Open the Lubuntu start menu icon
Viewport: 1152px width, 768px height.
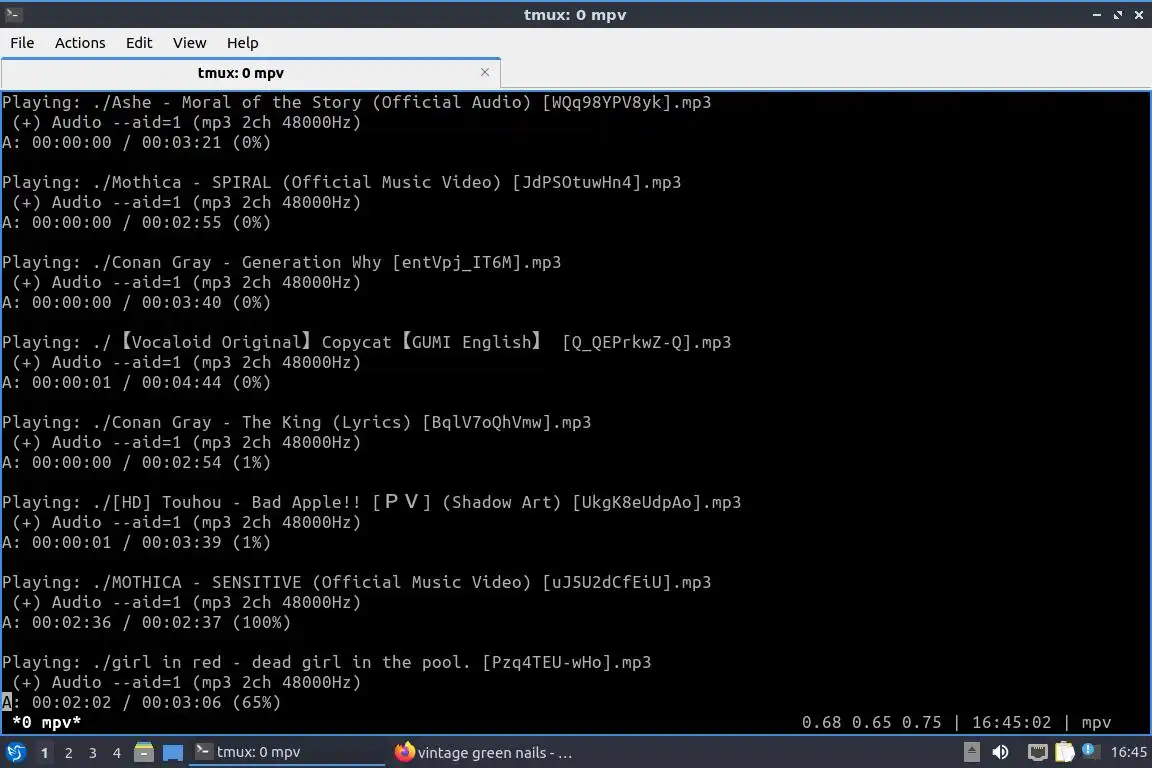(15, 753)
